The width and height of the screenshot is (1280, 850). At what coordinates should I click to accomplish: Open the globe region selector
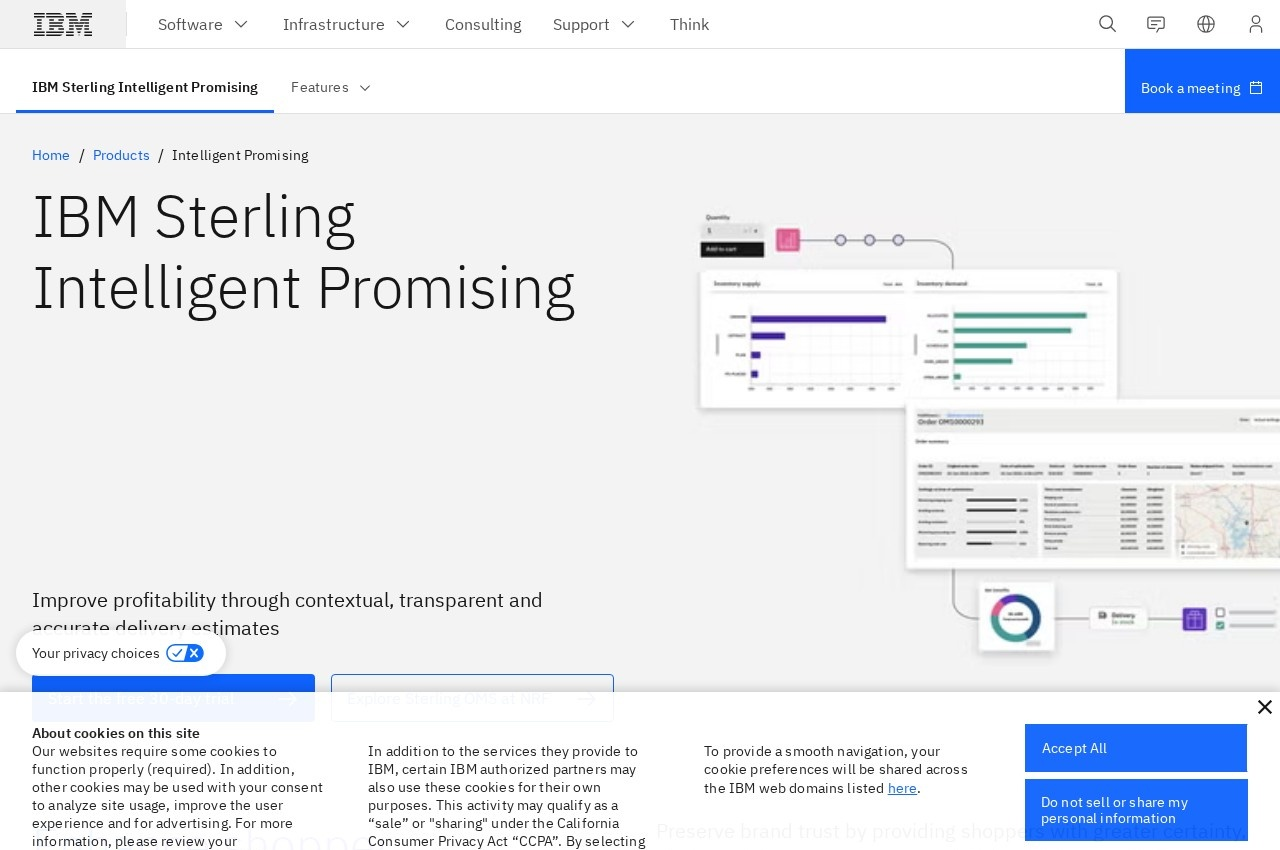pyautogui.click(x=1206, y=24)
